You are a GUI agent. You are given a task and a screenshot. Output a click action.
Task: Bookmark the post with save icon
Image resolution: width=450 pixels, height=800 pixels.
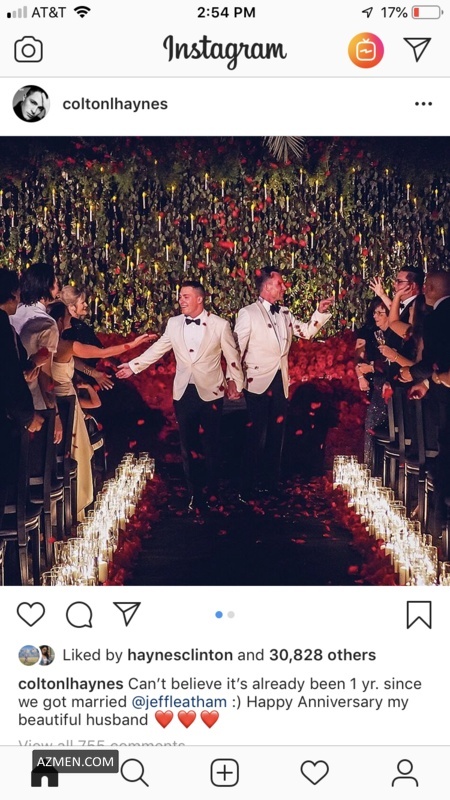[419, 615]
